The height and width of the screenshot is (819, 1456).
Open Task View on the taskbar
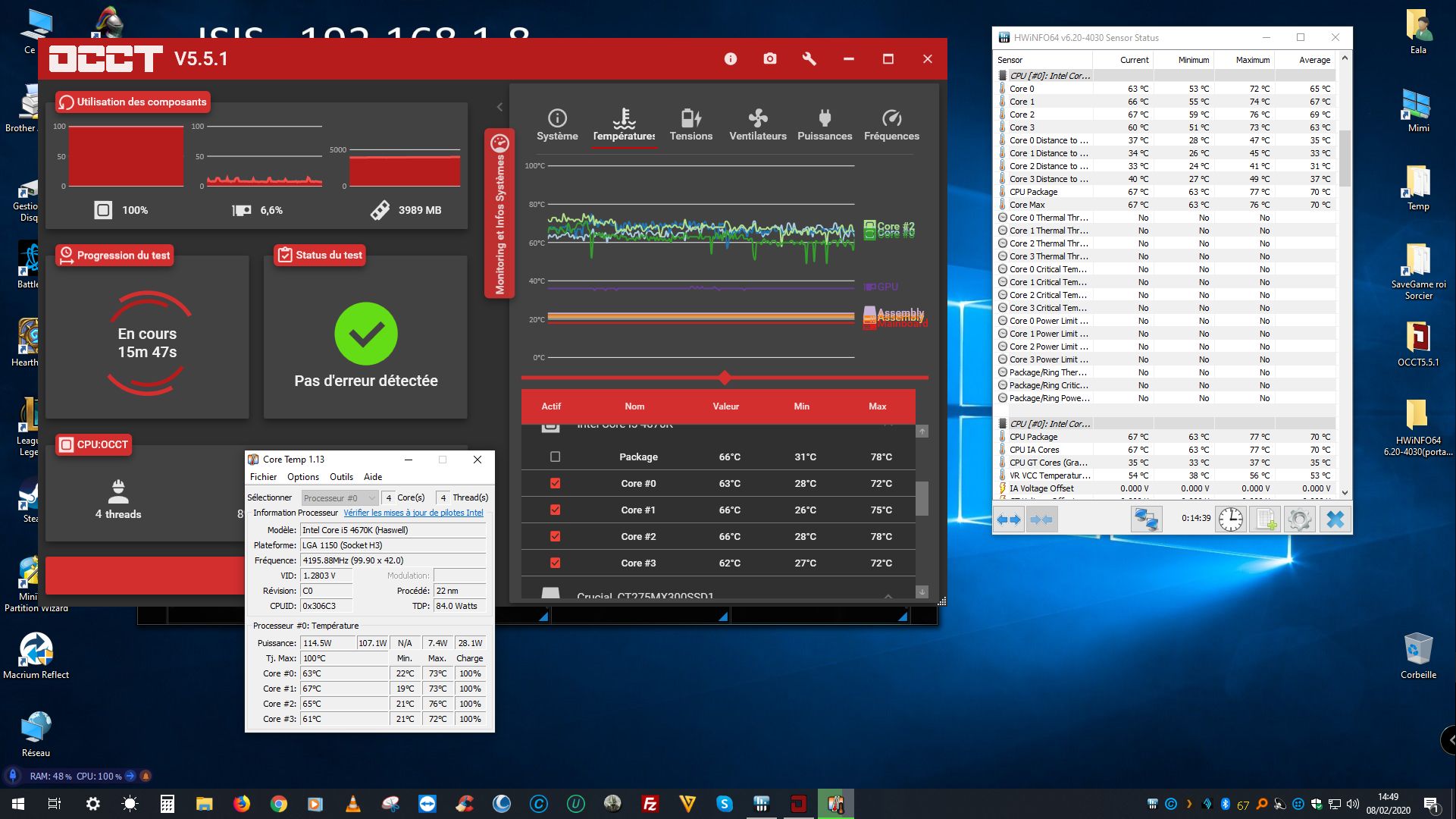click(55, 804)
